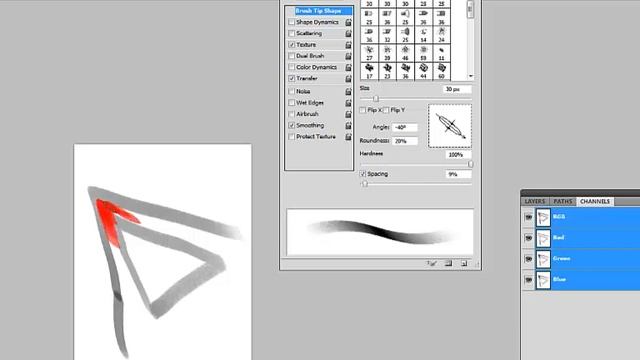Lock the Dual Brush settings
Viewport: 640px width, 360px height.
click(348, 56)
